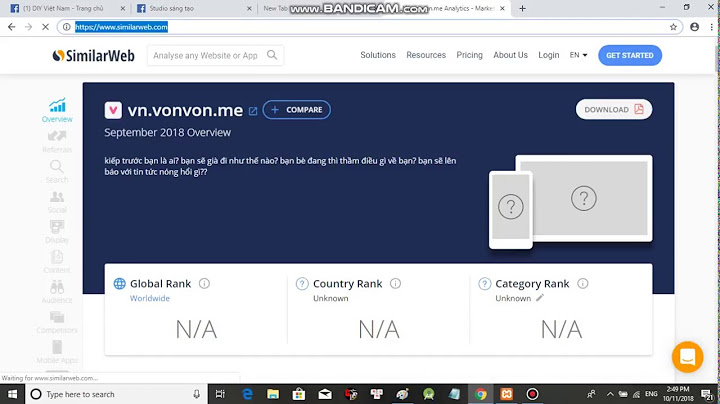720x404 pixels.
Task: Open the Solutions menu
Action: 378,55
